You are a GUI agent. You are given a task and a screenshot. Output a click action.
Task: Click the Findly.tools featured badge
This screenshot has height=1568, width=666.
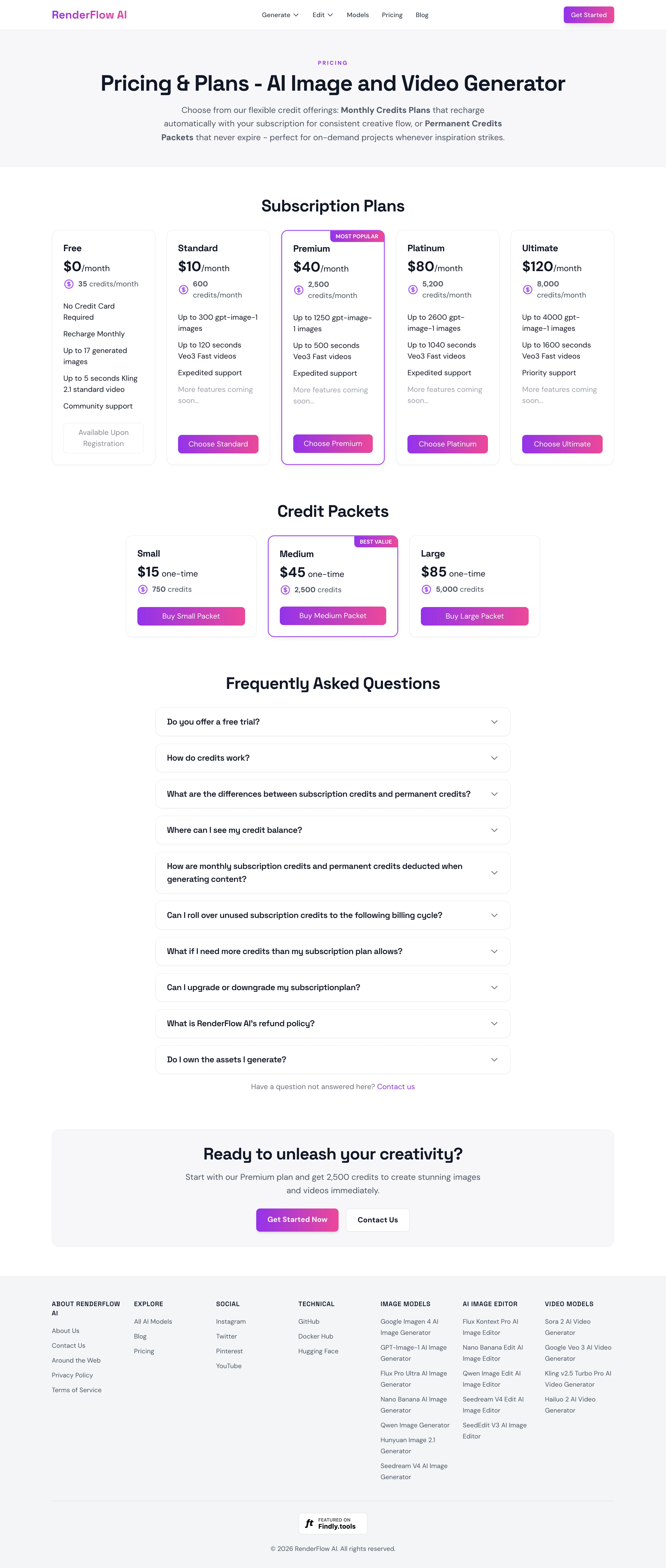[333, 1523]
